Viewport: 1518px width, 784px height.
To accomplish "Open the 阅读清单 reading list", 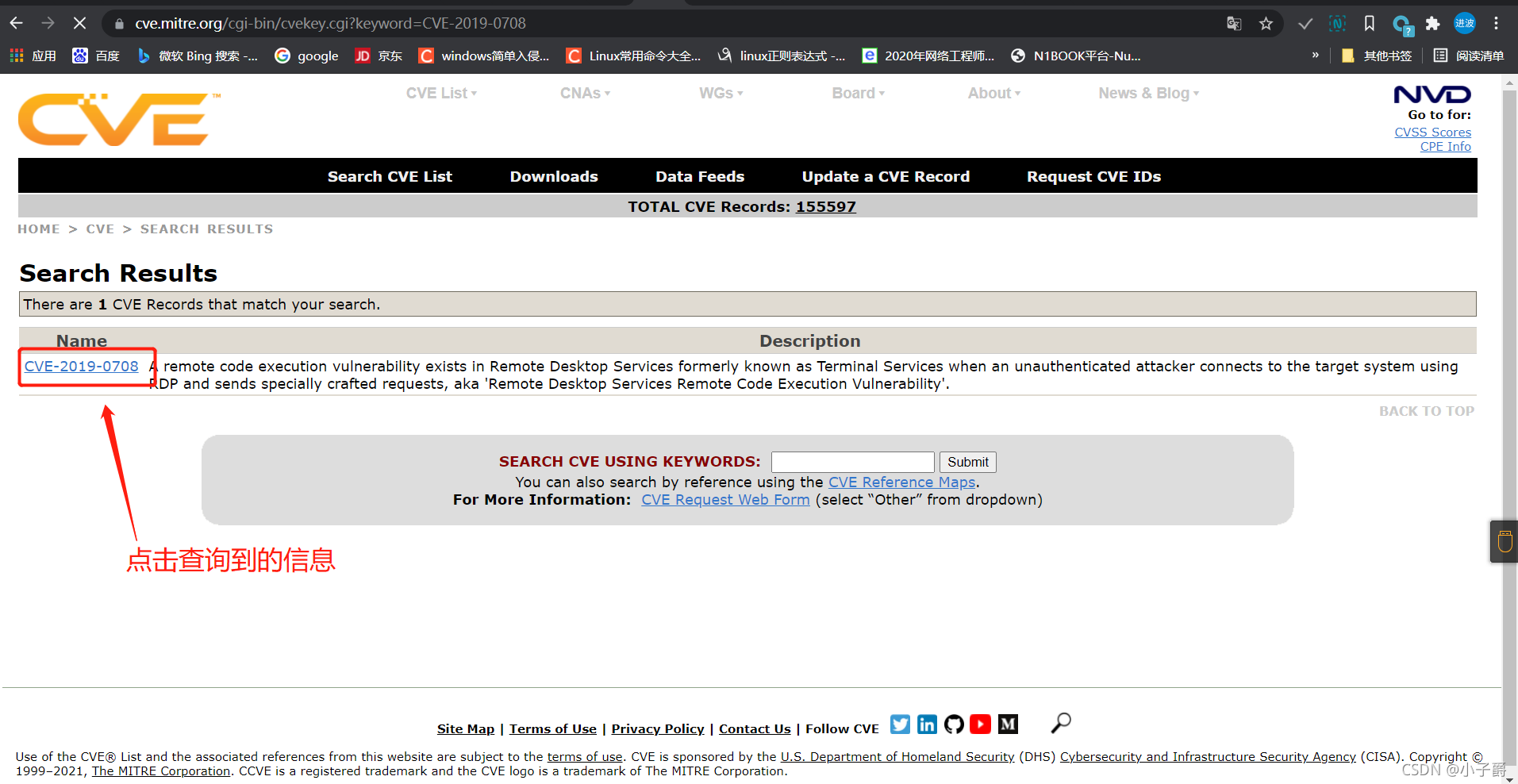I will 1469,56.
